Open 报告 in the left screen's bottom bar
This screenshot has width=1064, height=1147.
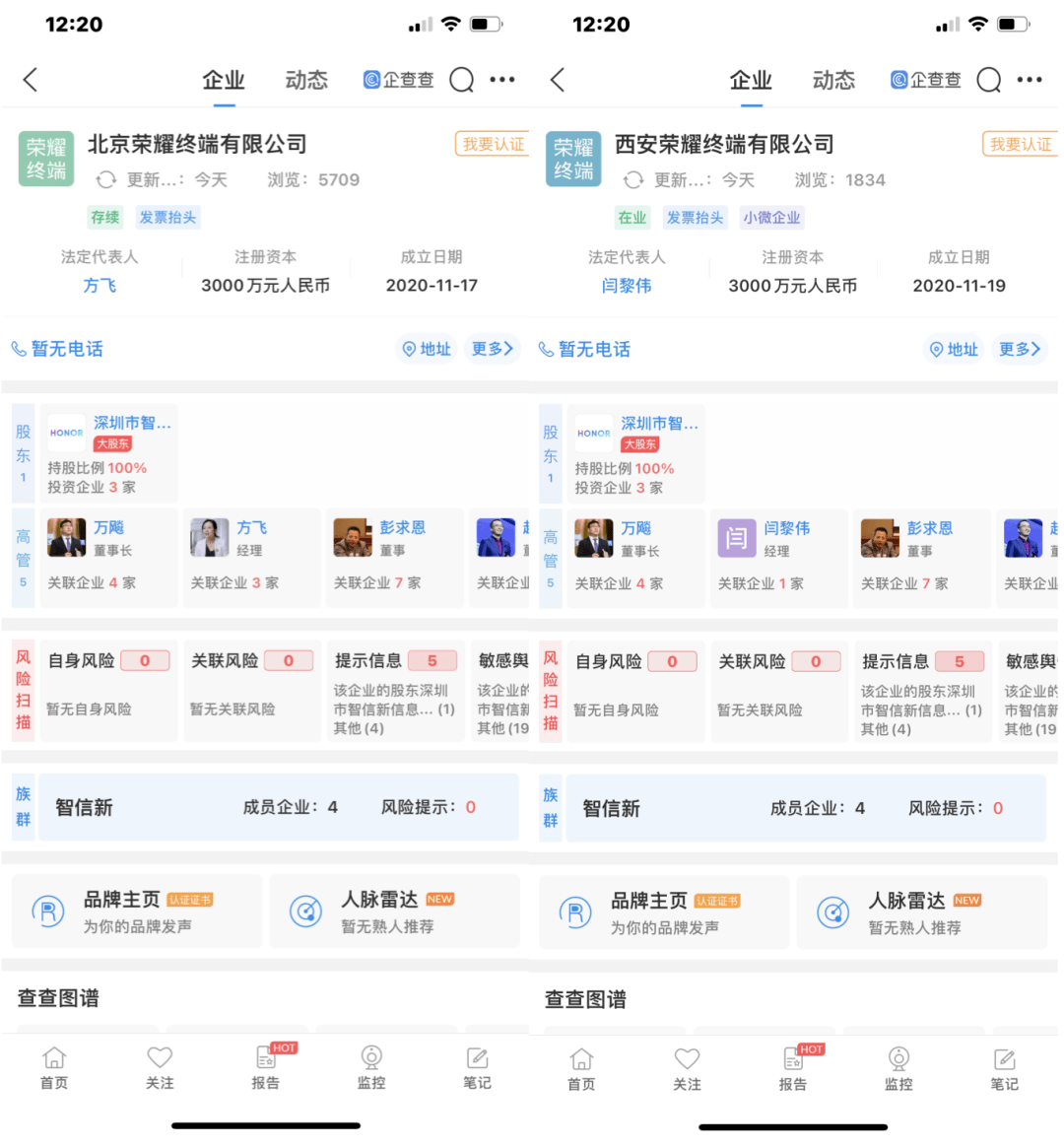tap(266, 1068)
